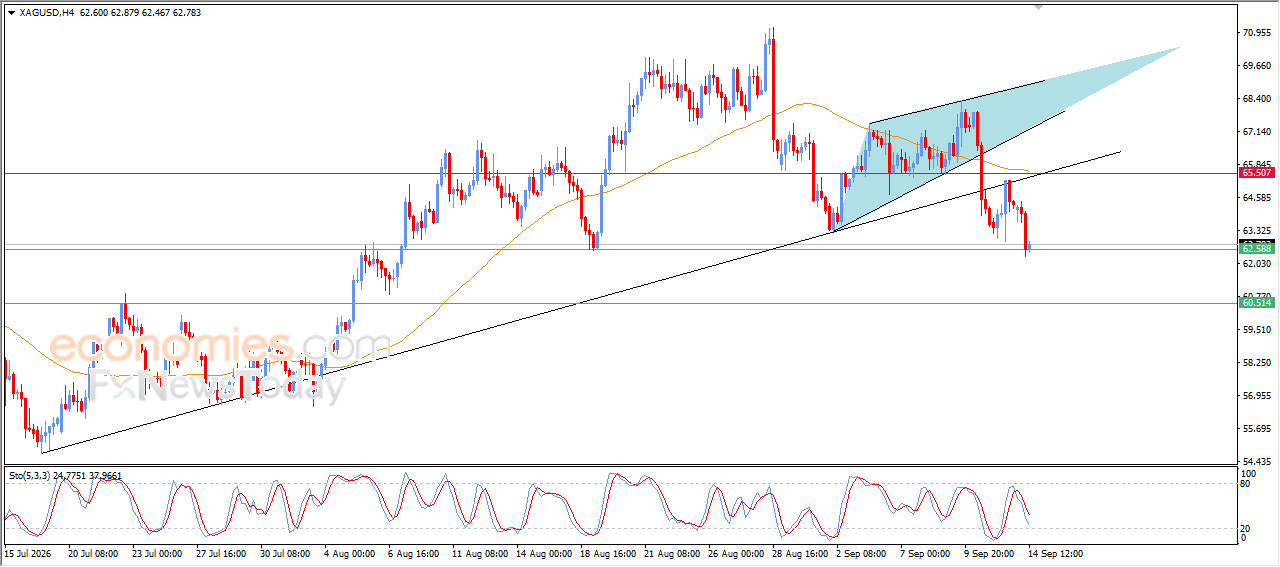Click the 58.250 price scale label
1280x567 pixels.
pyautogui.click(x=1256, y=363)
